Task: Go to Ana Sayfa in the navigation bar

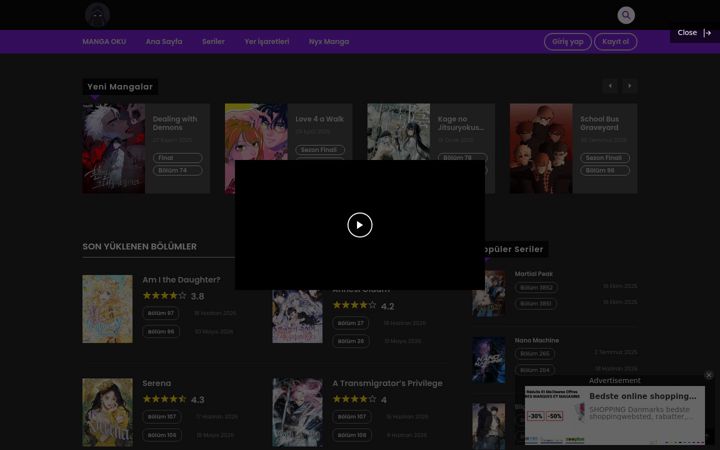Action: 164,41
